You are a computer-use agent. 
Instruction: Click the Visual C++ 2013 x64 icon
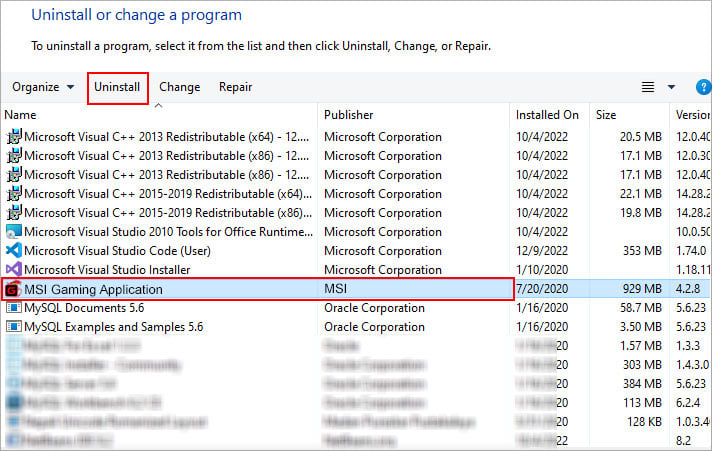click(14, 137)
